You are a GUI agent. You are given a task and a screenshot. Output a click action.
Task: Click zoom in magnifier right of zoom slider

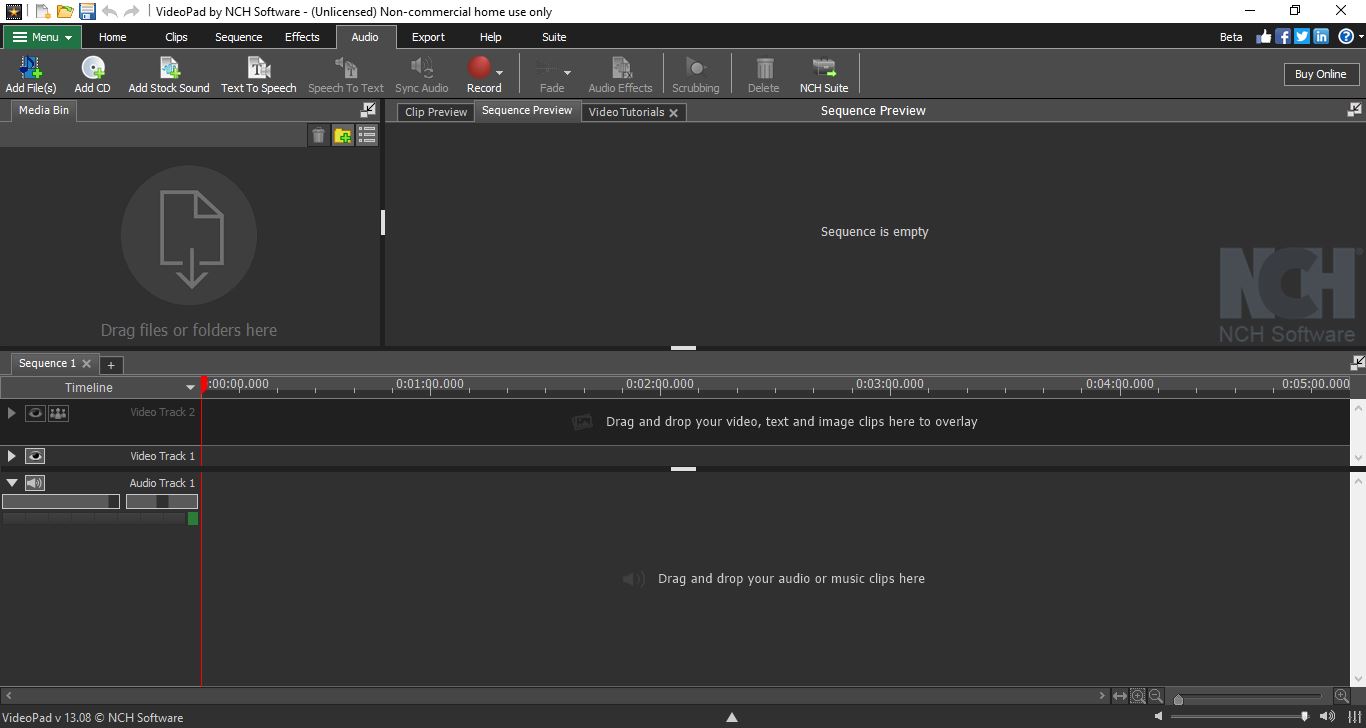1341,696
